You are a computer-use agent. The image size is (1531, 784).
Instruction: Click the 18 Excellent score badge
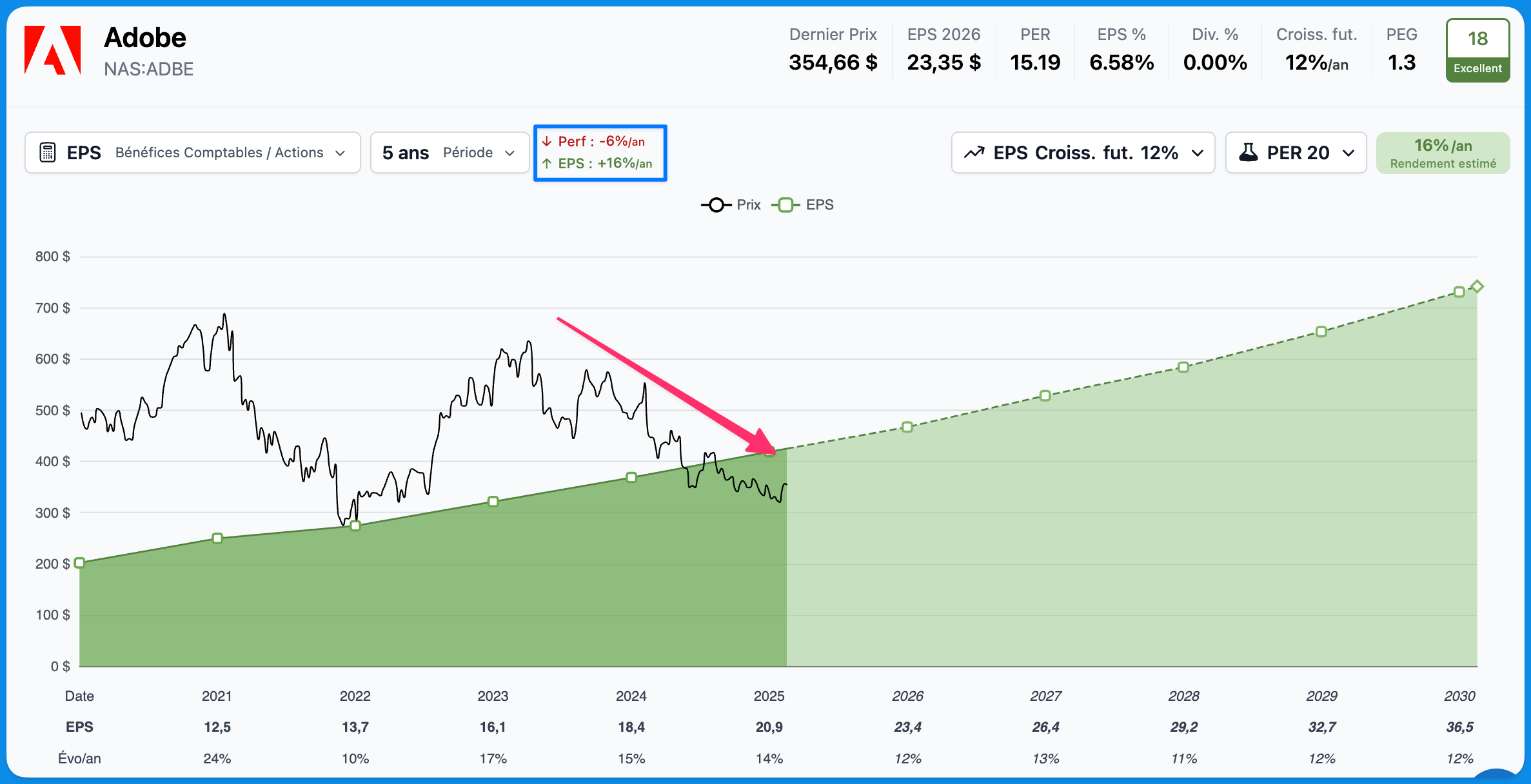[1477, 50]
